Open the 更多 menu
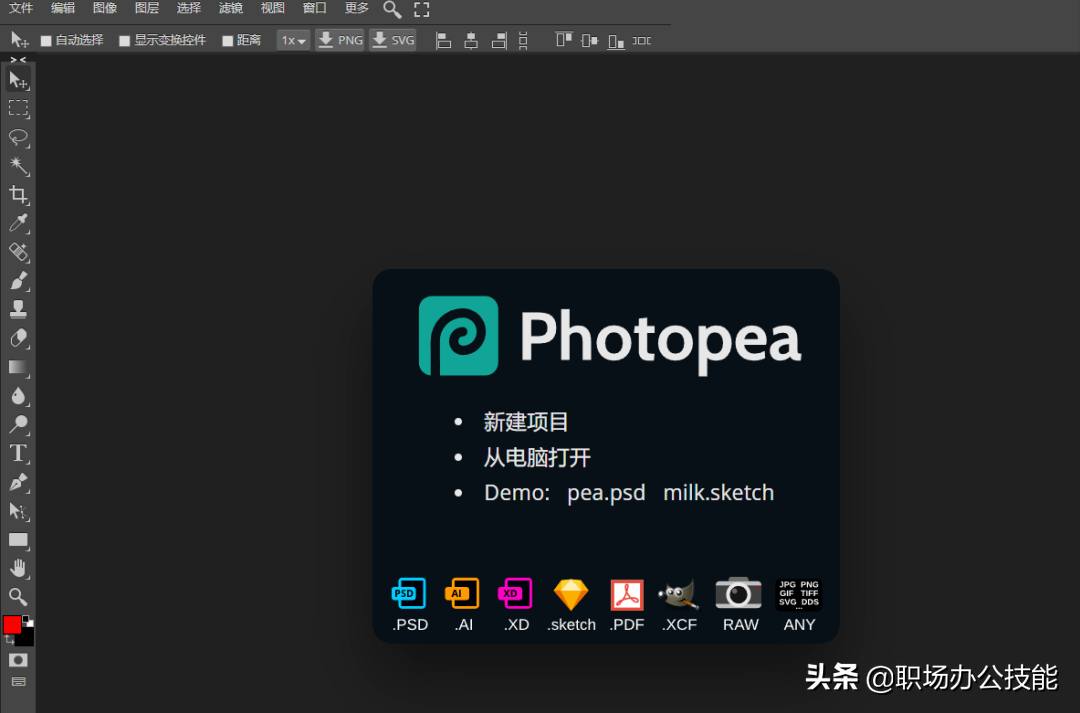Image resolution: width=1080 pixels, height=713 pixels. [x=357, y=8]
